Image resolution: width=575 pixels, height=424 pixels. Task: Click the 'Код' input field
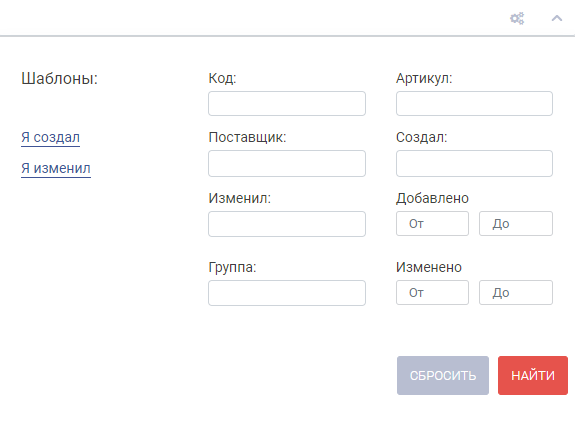tap(287, 103)
